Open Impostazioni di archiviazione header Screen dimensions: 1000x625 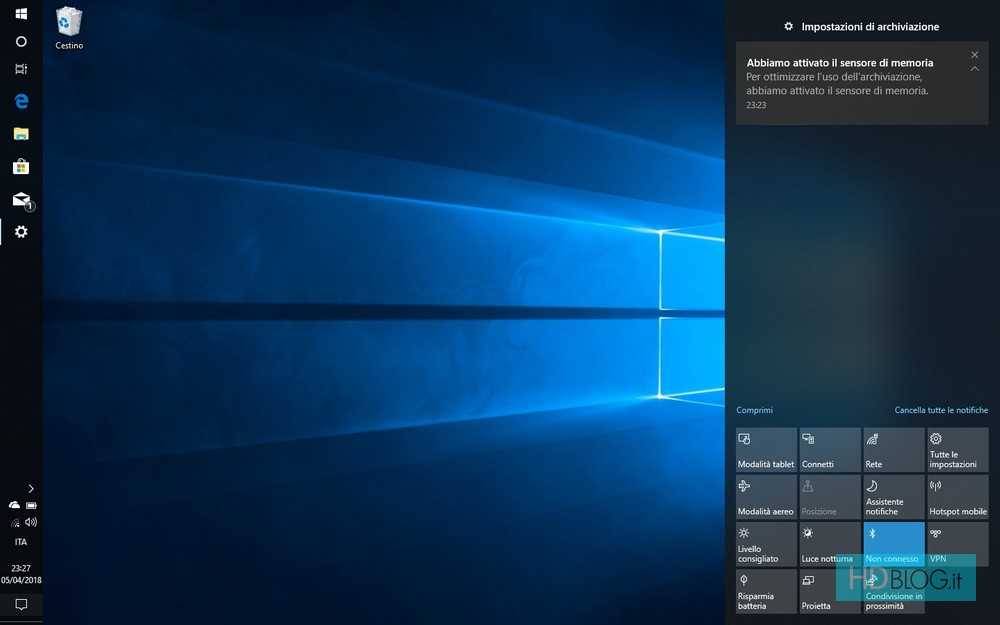[862, 27]
